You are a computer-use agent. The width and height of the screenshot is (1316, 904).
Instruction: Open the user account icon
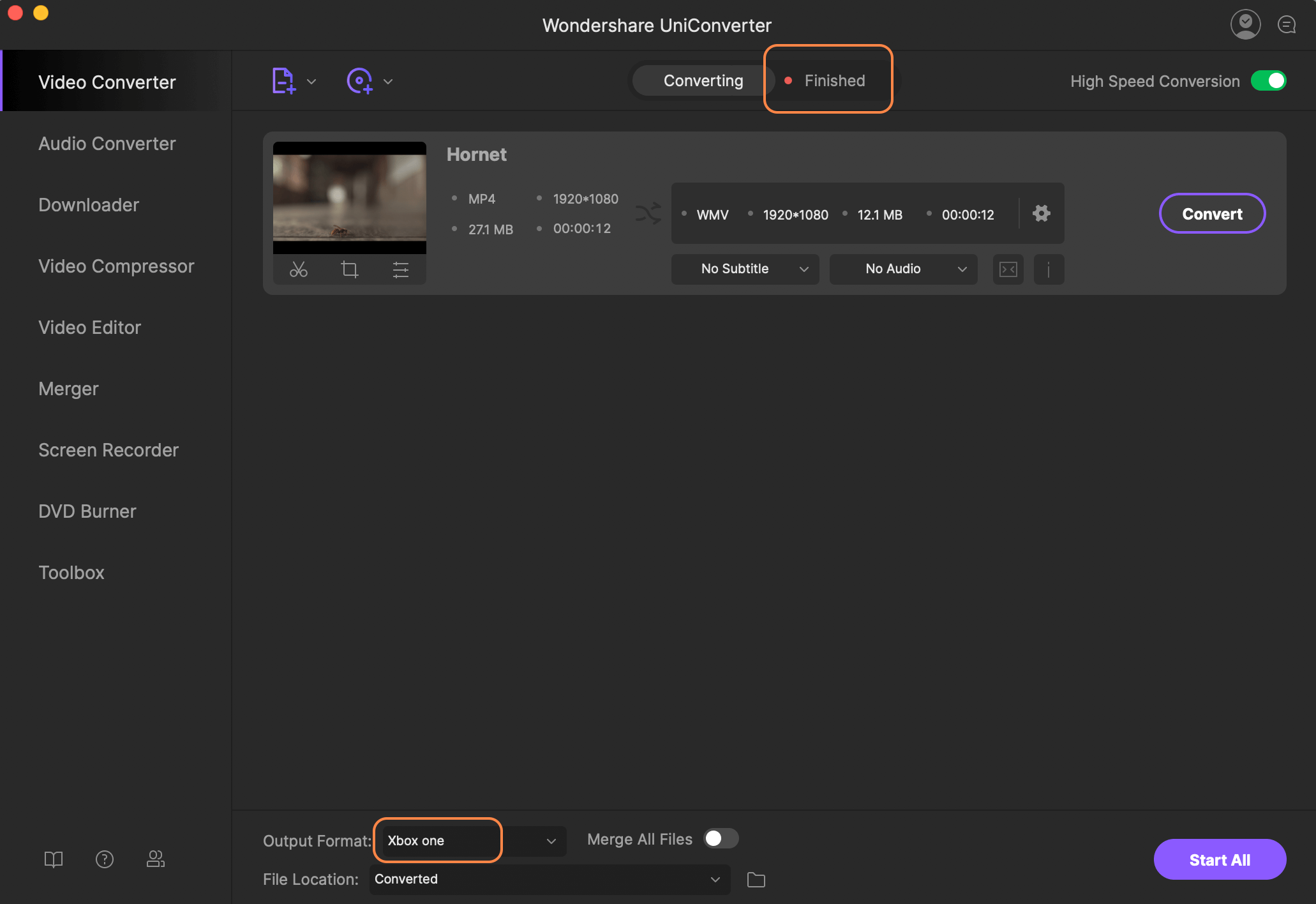pyautogui.click(x=1245, y=25)
